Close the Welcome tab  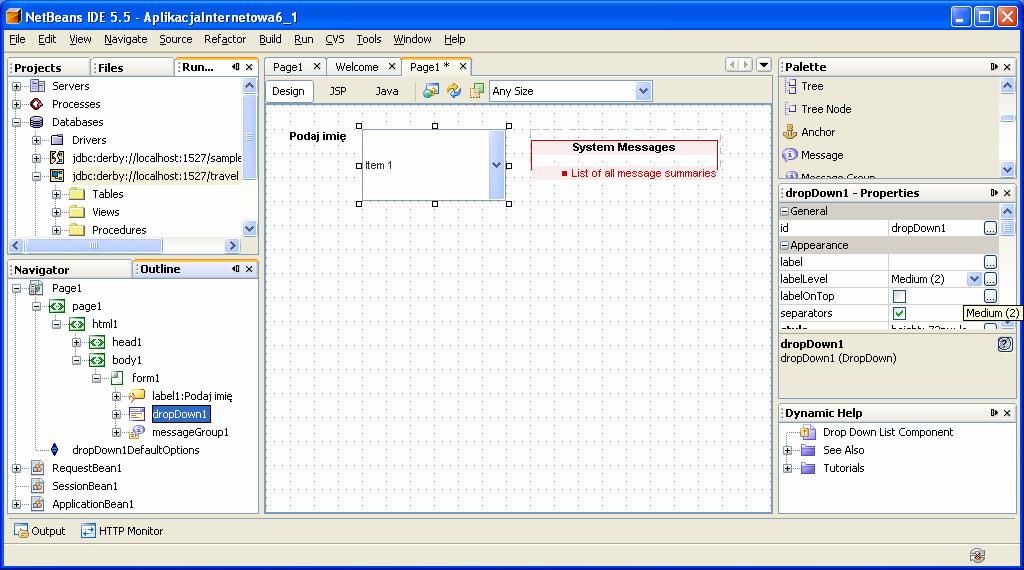392,66
